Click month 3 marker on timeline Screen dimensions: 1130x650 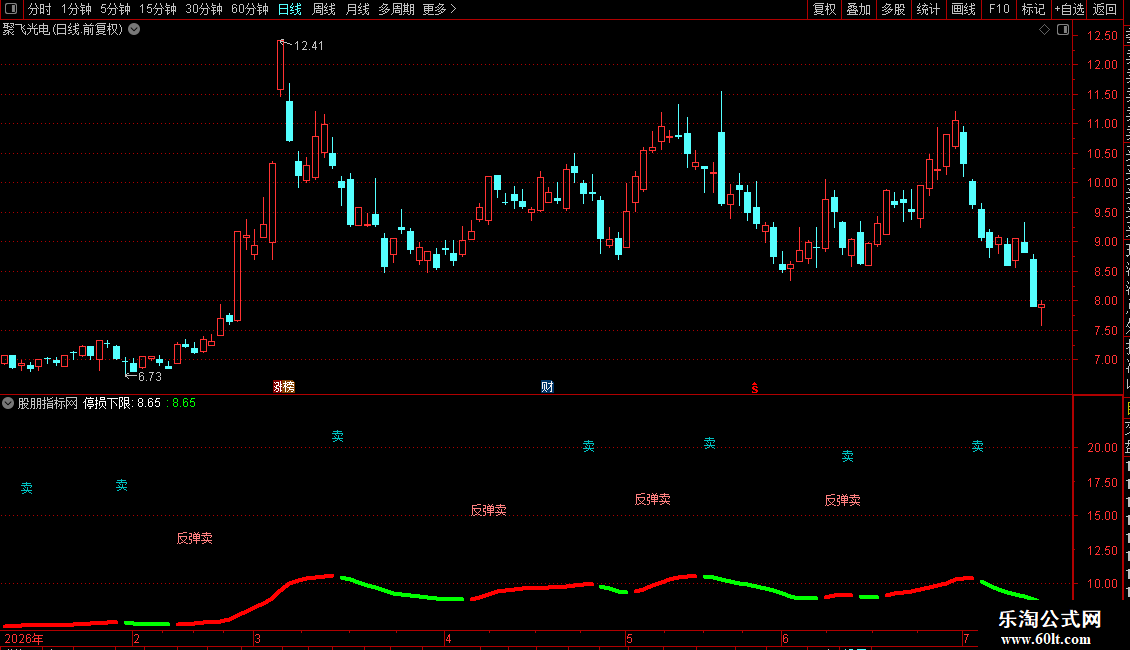(x=257, y=639)
